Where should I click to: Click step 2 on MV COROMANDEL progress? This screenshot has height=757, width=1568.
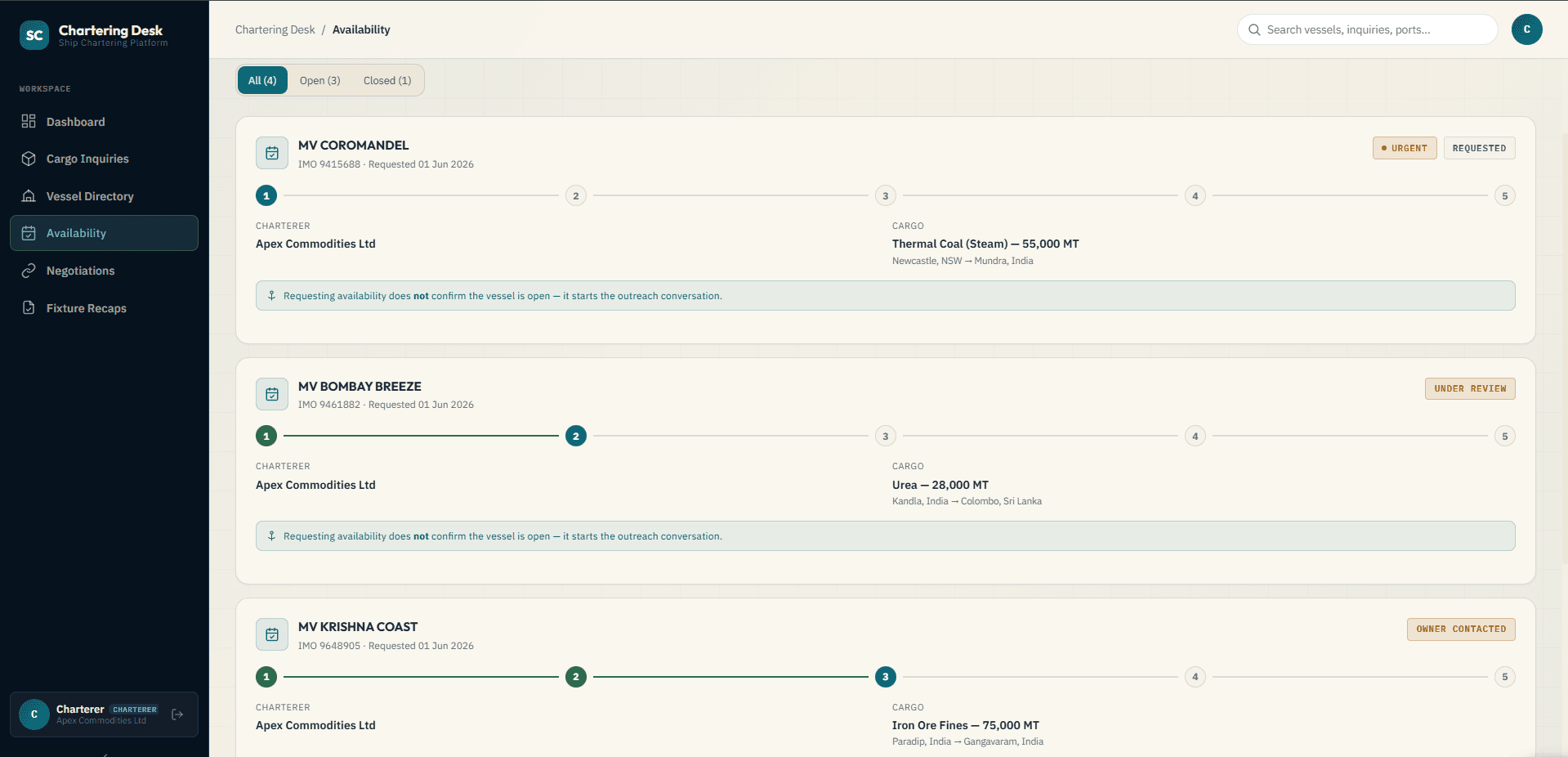[576, 195]
